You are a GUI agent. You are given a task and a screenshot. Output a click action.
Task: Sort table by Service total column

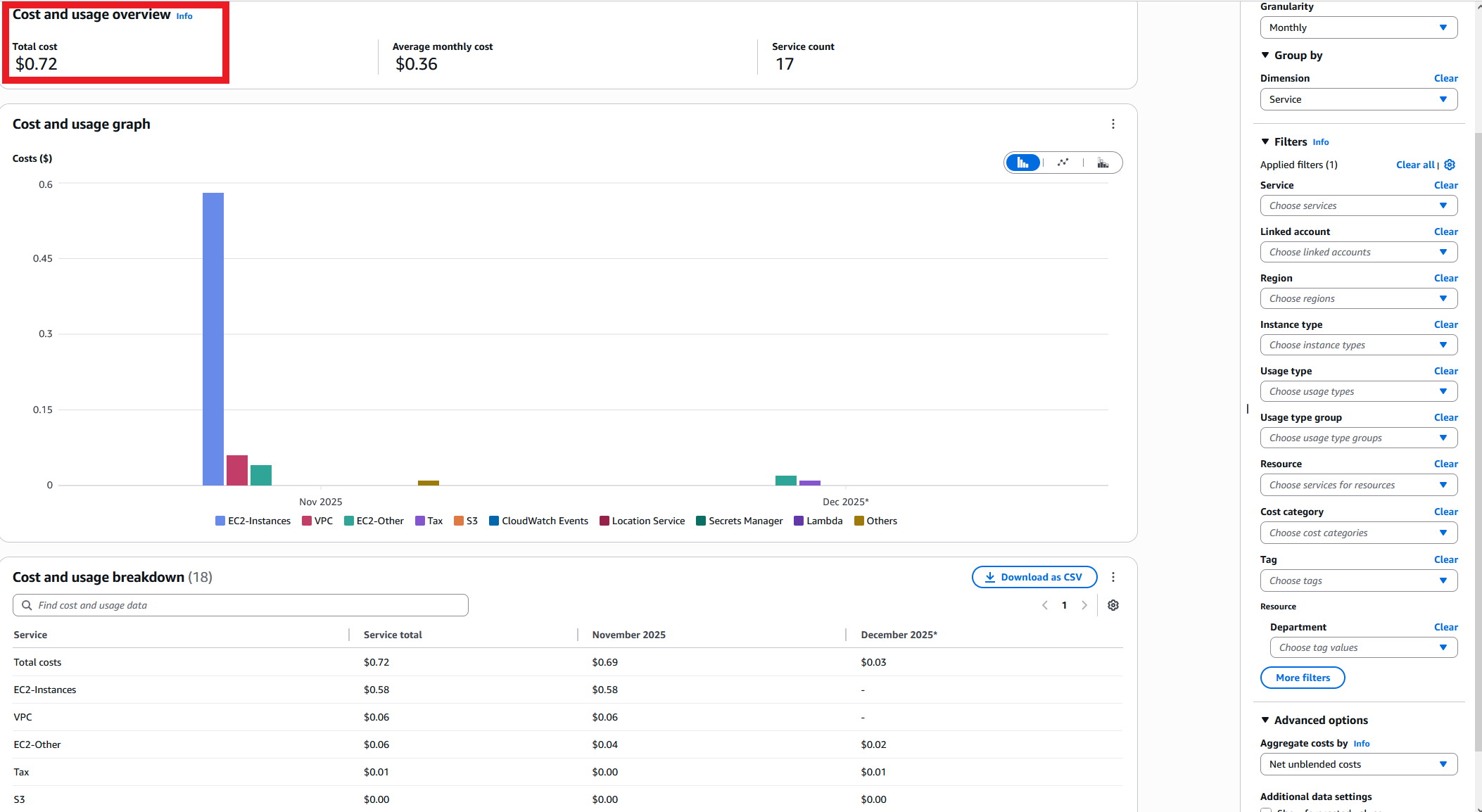point(393,635)
